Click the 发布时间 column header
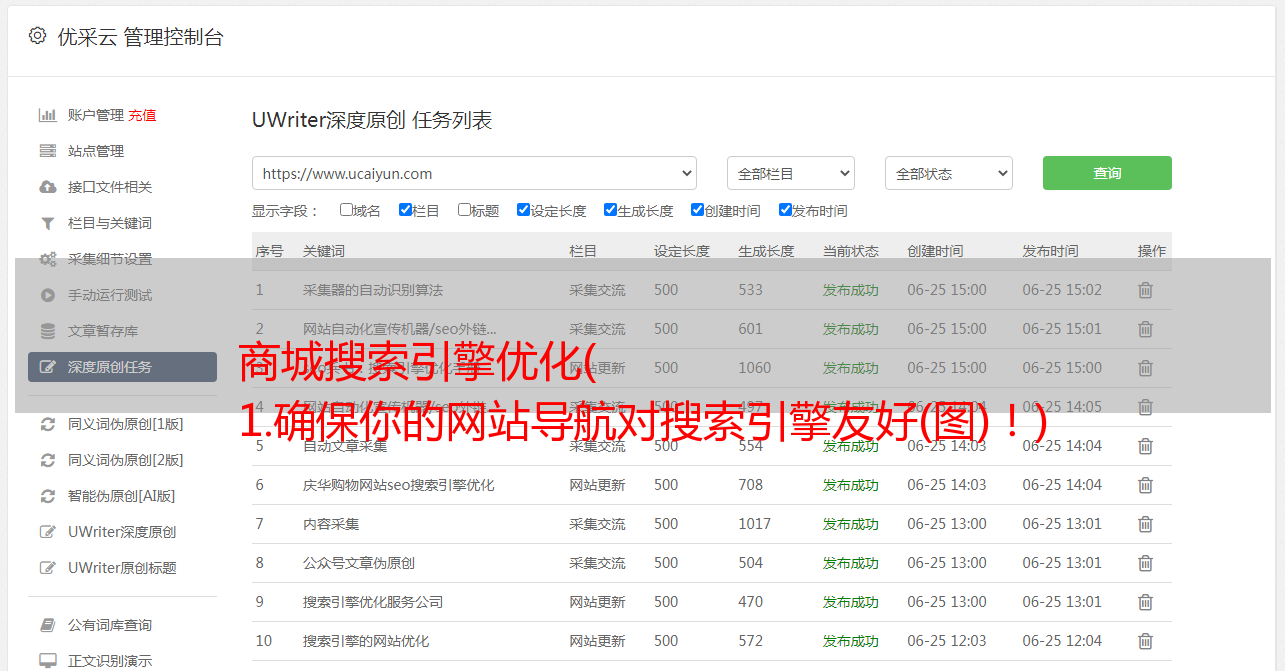This screenshot has height=671, width=1285. [1050, 251]
